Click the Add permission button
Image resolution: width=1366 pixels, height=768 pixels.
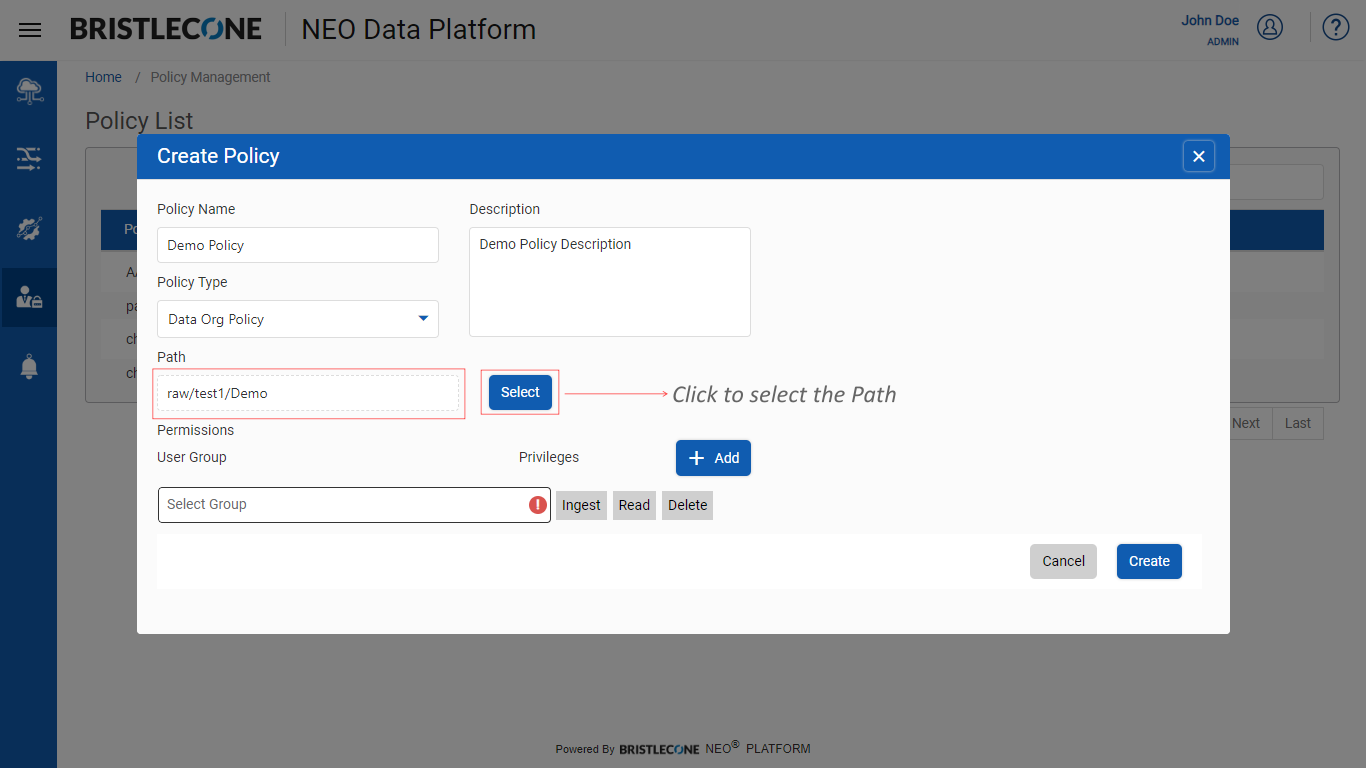coord(713,458)
